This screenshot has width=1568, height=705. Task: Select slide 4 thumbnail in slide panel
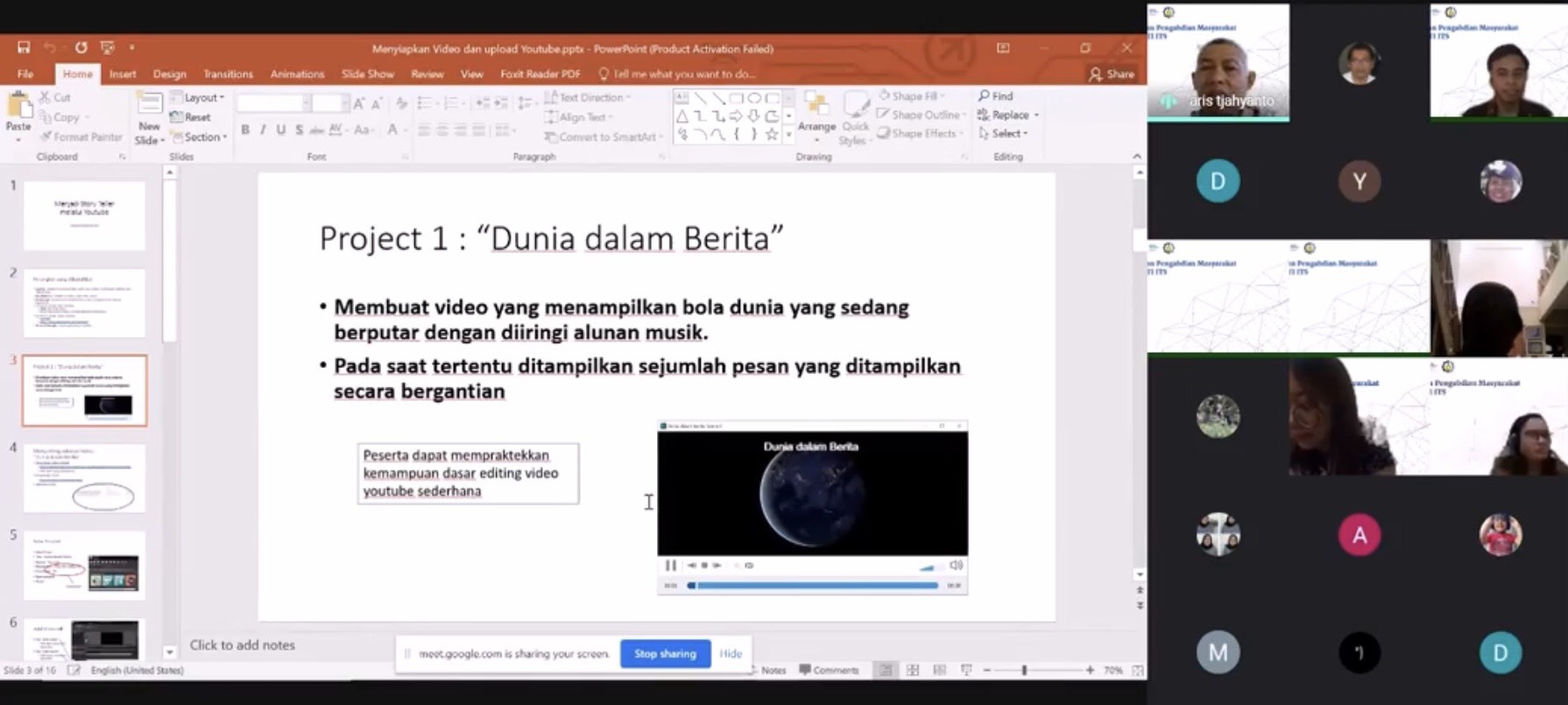[85, 478]
